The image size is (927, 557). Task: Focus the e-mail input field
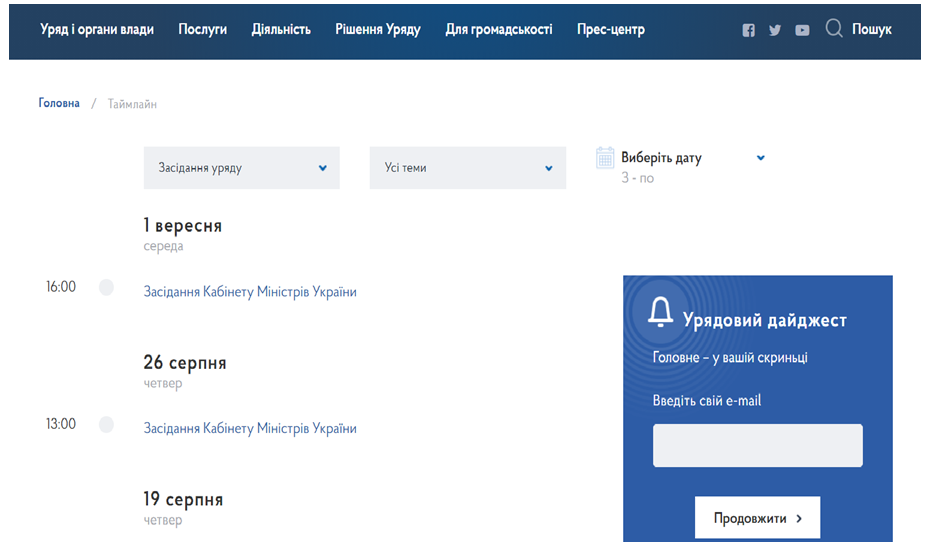click(757, 445)
